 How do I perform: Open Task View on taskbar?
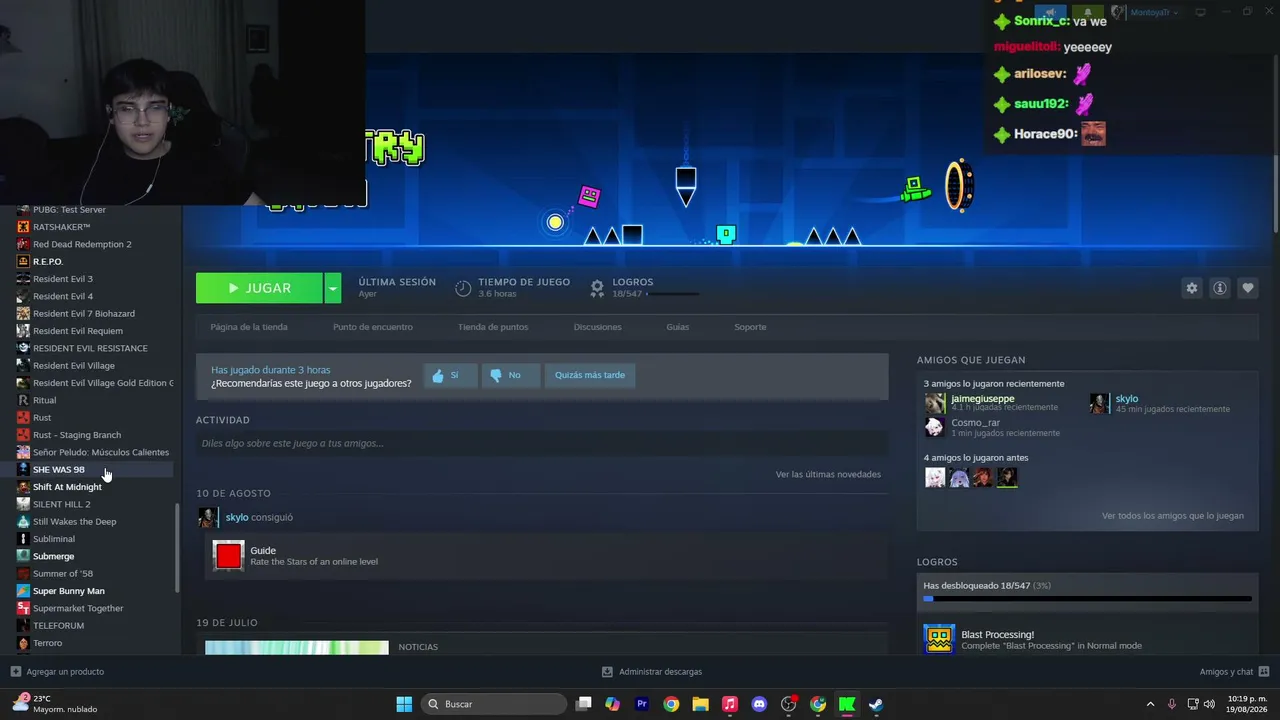584,704
